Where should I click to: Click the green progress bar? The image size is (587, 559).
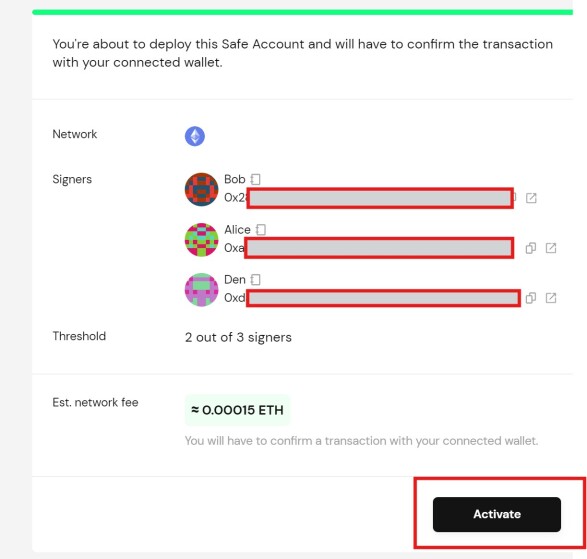(302, 12)
